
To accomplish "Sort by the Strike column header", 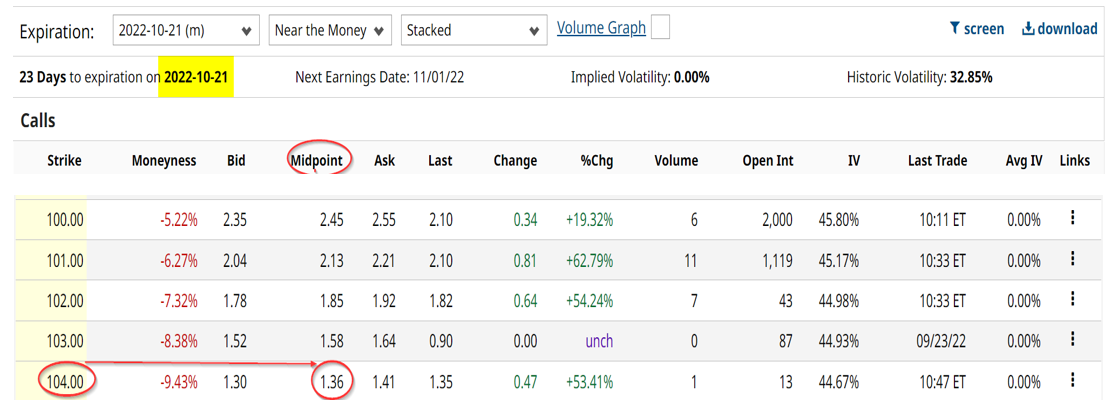I will 64,160.
